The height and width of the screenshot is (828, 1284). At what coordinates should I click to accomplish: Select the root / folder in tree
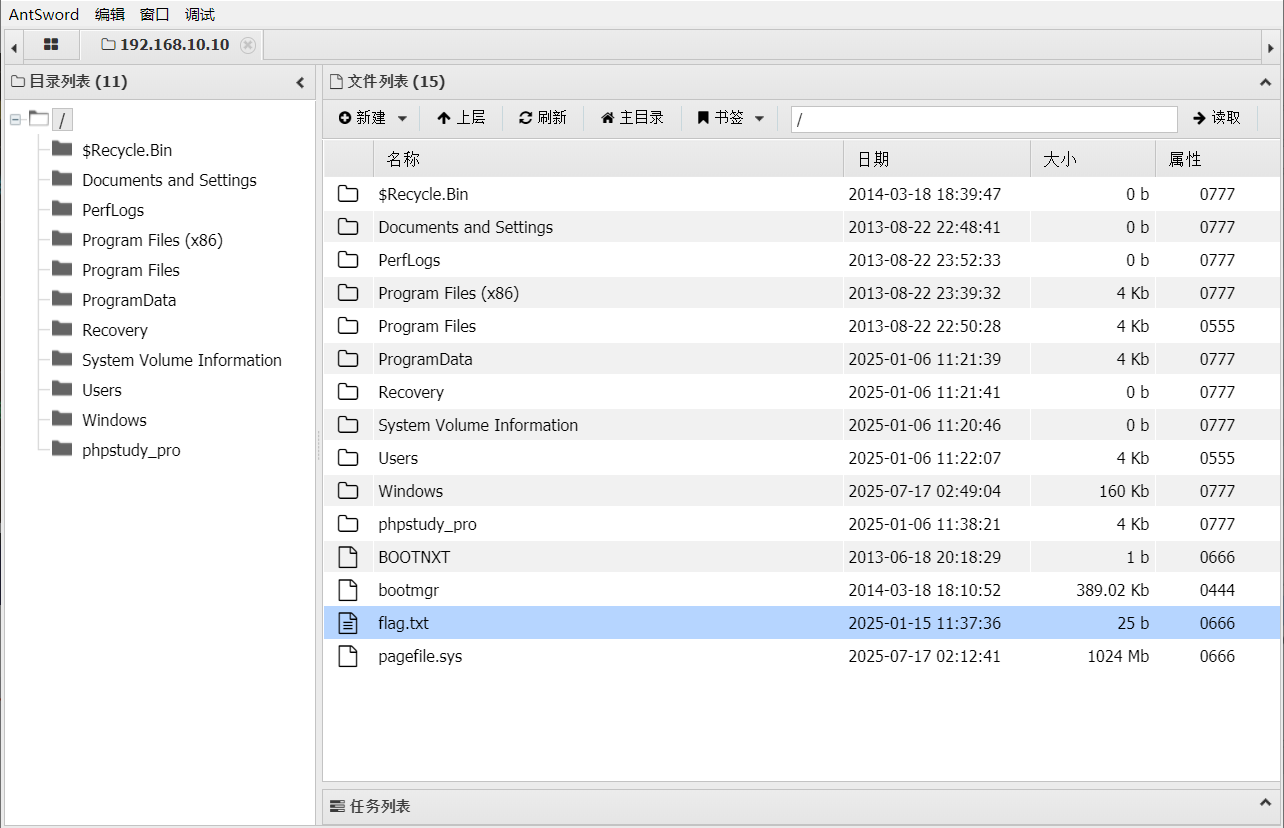[x=62, y=120]
